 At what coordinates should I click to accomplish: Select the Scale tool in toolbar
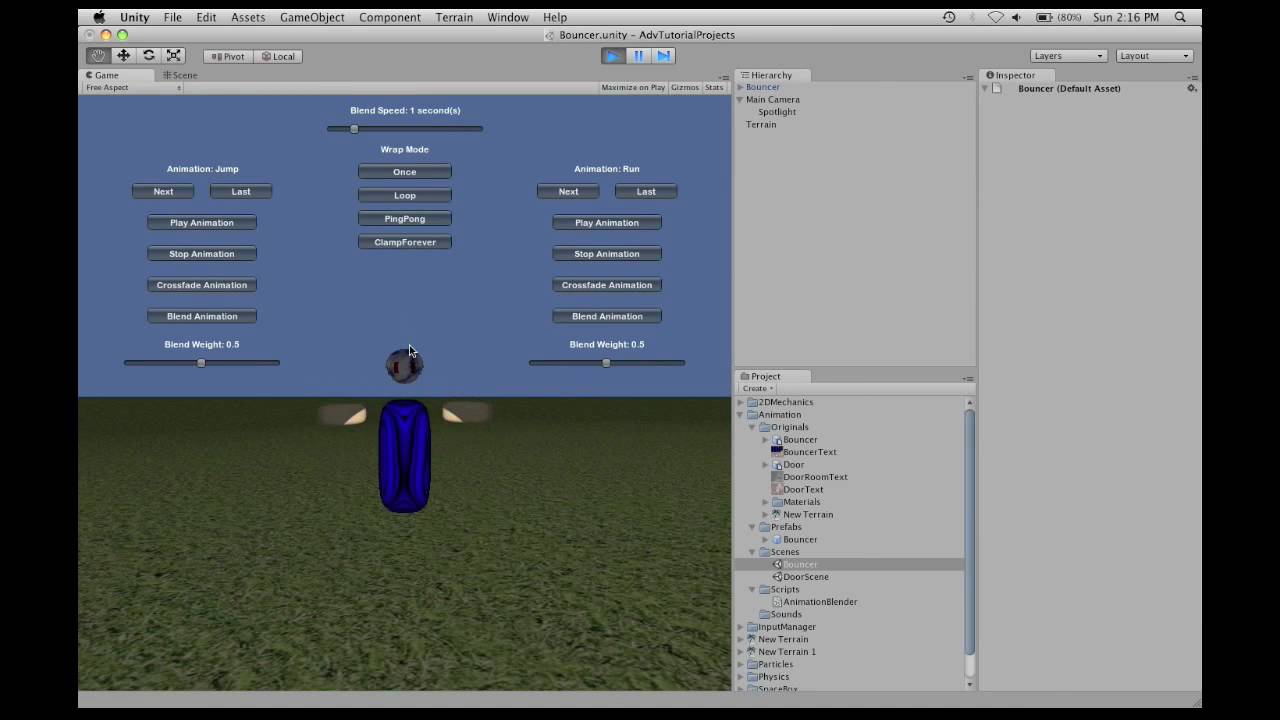coord(174,56)
